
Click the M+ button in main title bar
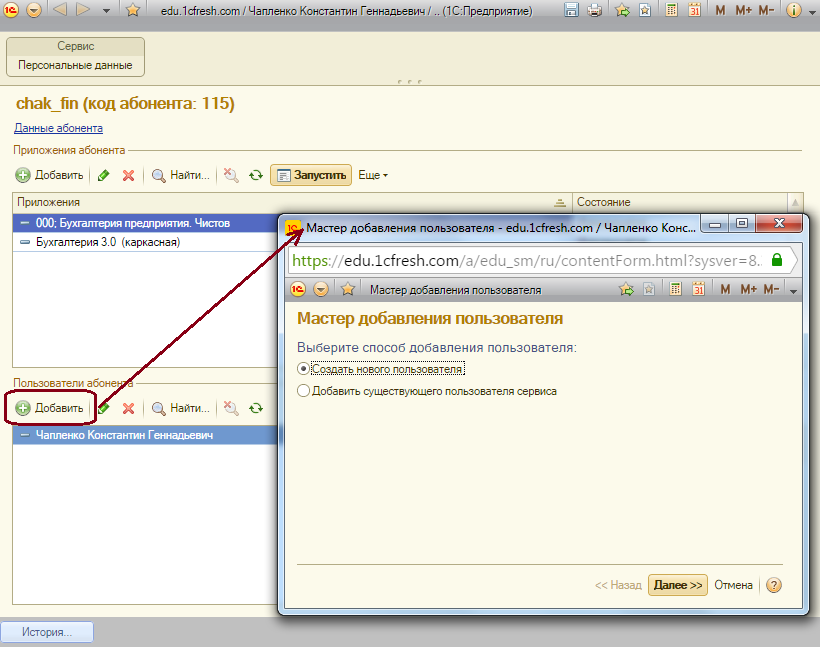point(743,10)
